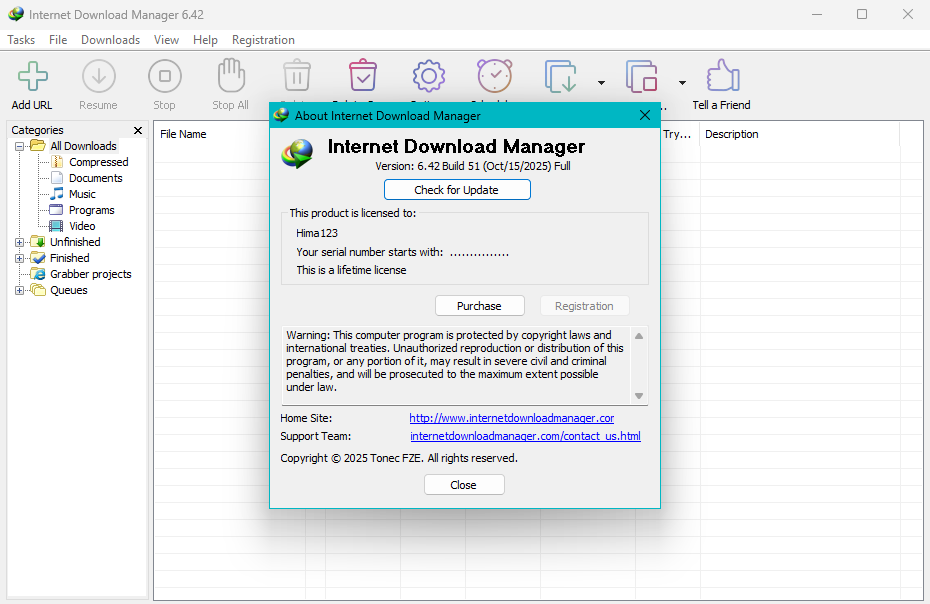
Task: Click the Unfinished folder icon
Action: [x=38, y=242]
